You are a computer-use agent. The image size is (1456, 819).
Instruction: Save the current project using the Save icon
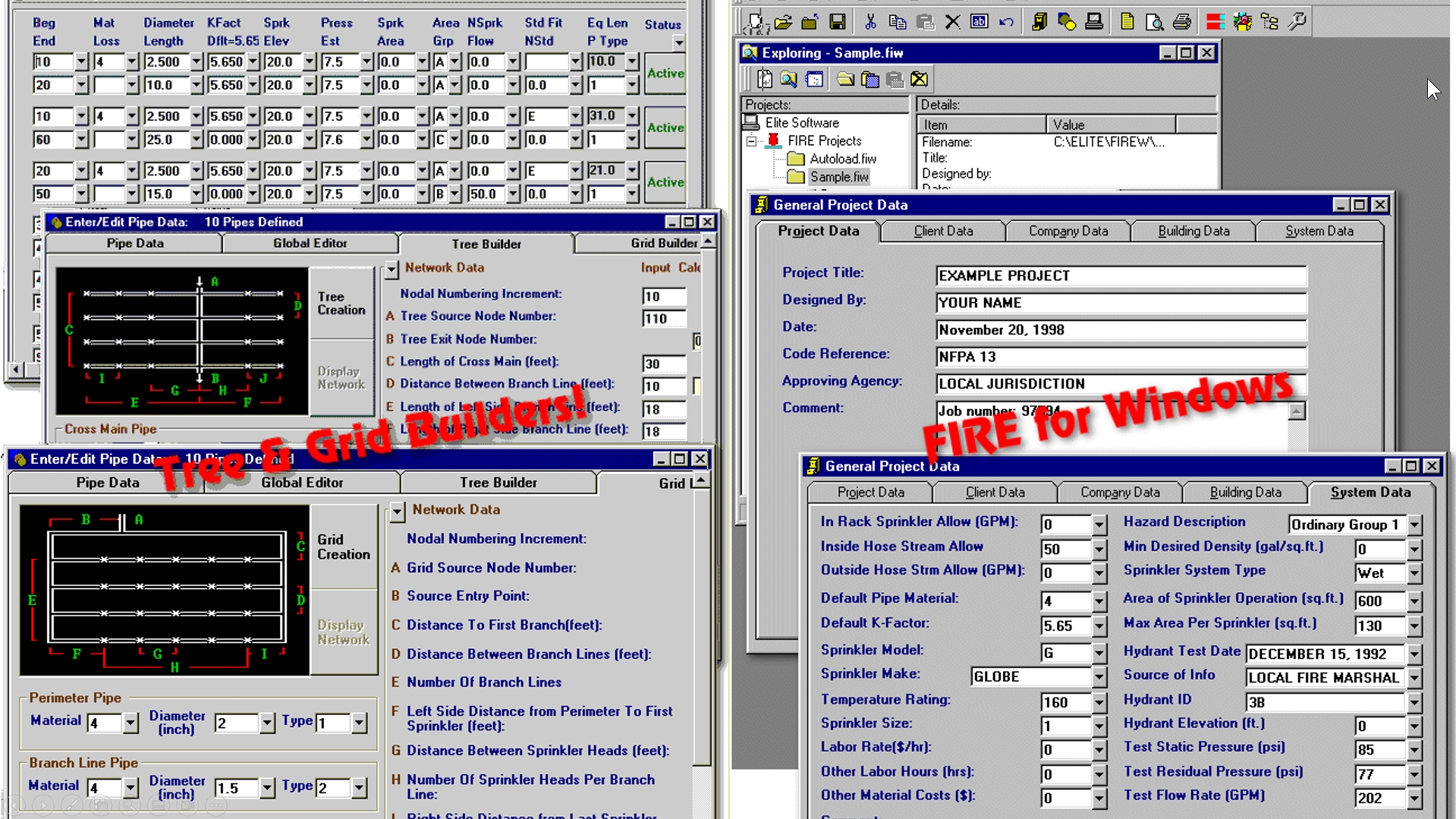[x=838, y=22]
